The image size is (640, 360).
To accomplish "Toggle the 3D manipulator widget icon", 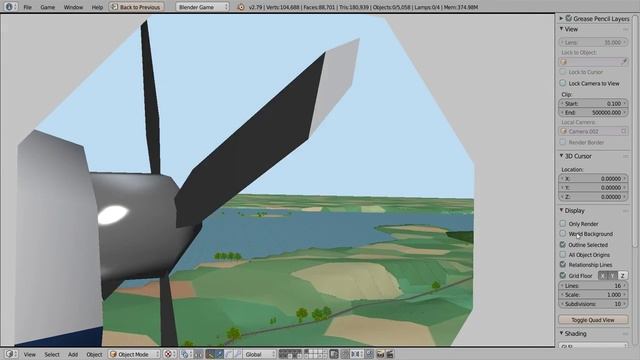I will pos(210,354).
